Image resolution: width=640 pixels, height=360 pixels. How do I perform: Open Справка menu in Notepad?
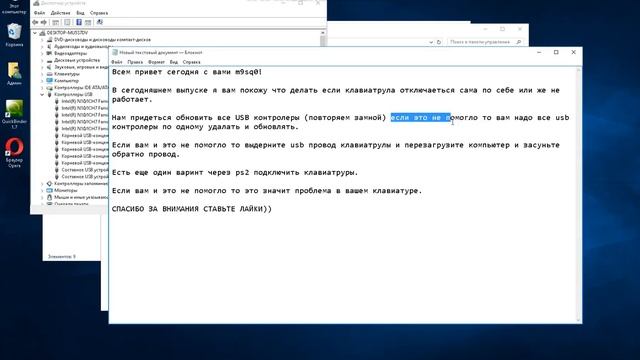coord(191,62)
